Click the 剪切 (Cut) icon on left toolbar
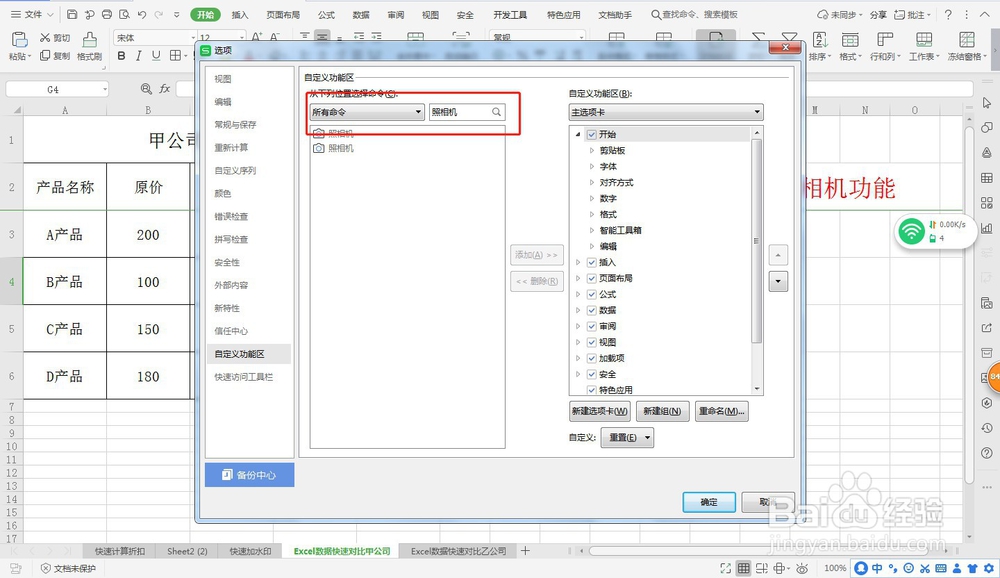Viewport: 1000px width, 578px height. coord(45,36)
